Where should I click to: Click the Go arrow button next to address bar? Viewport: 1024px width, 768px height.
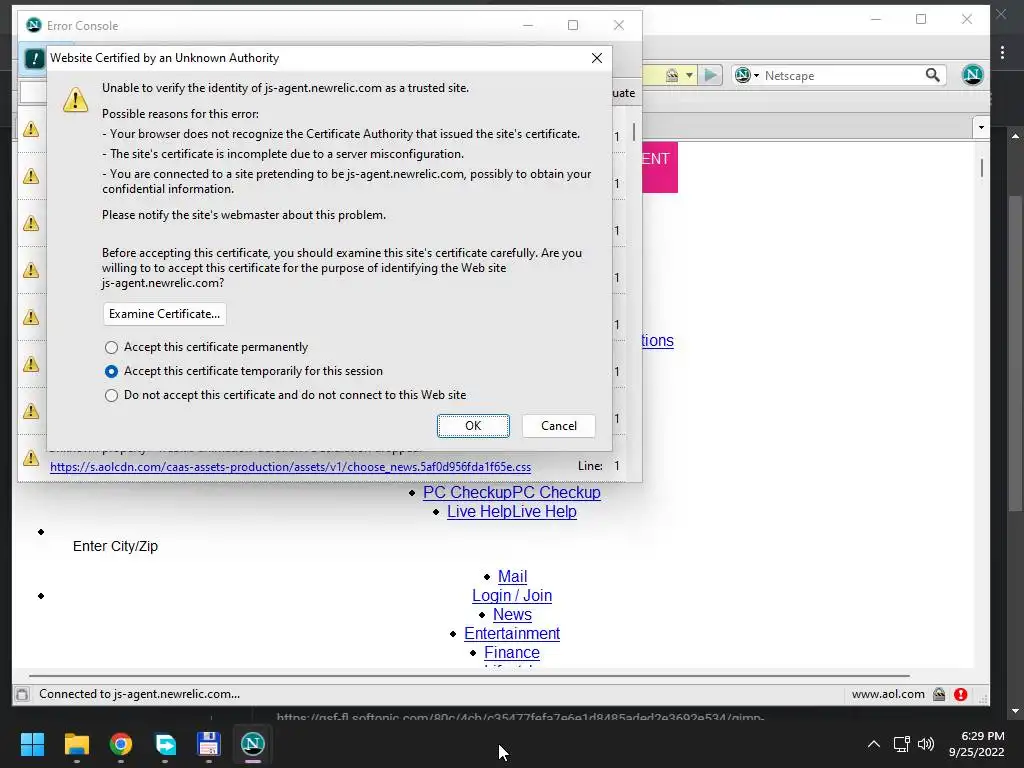pyautogui.click(x=711, y=75)
